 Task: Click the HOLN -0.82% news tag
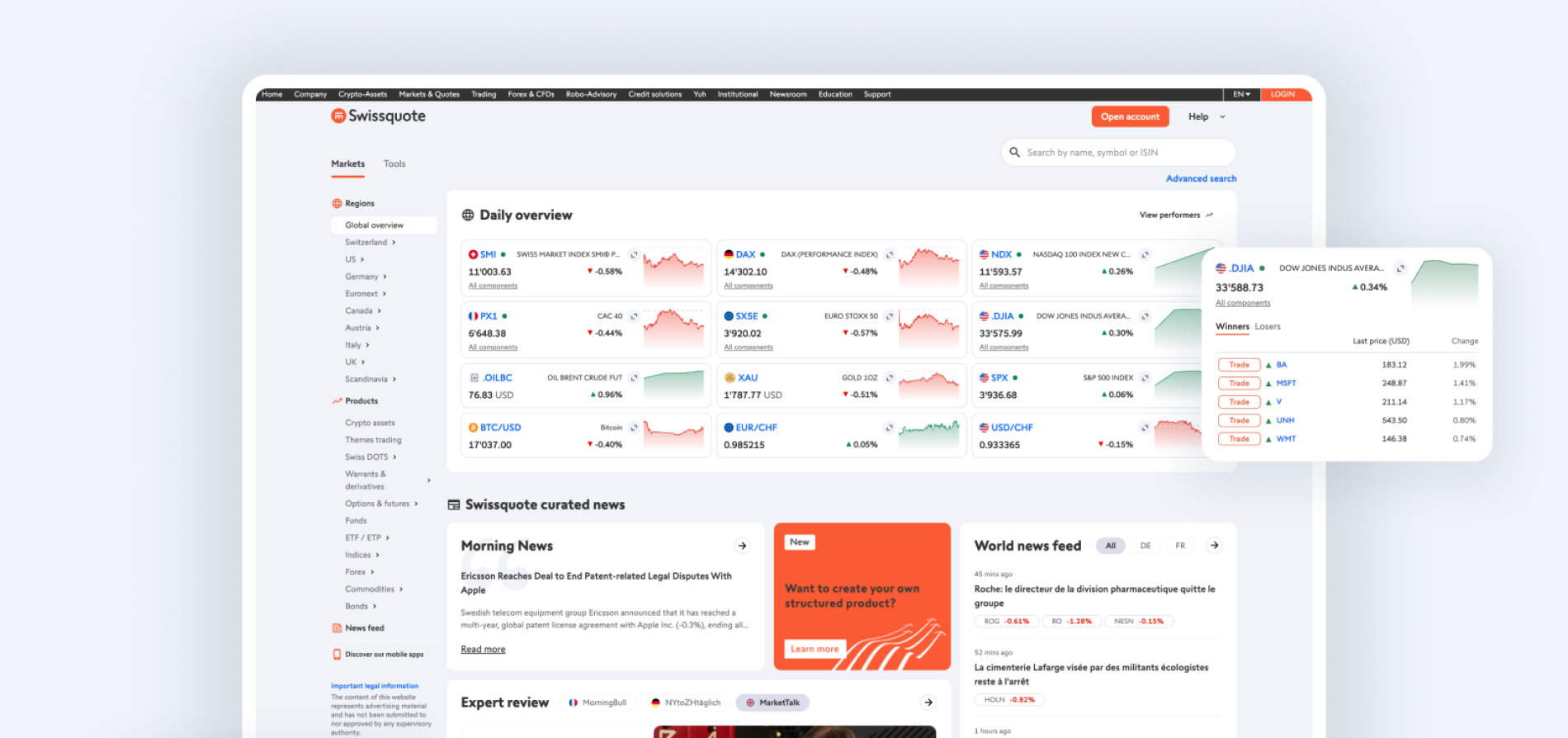point(1009,700)
